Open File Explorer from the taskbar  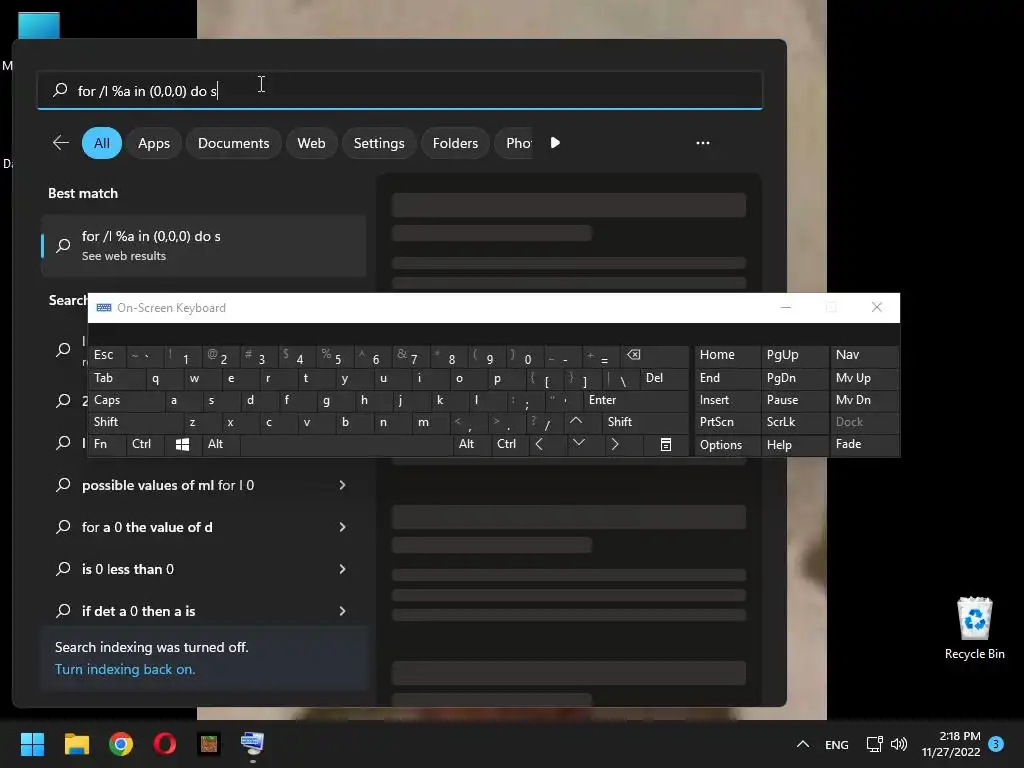point(76,744)
